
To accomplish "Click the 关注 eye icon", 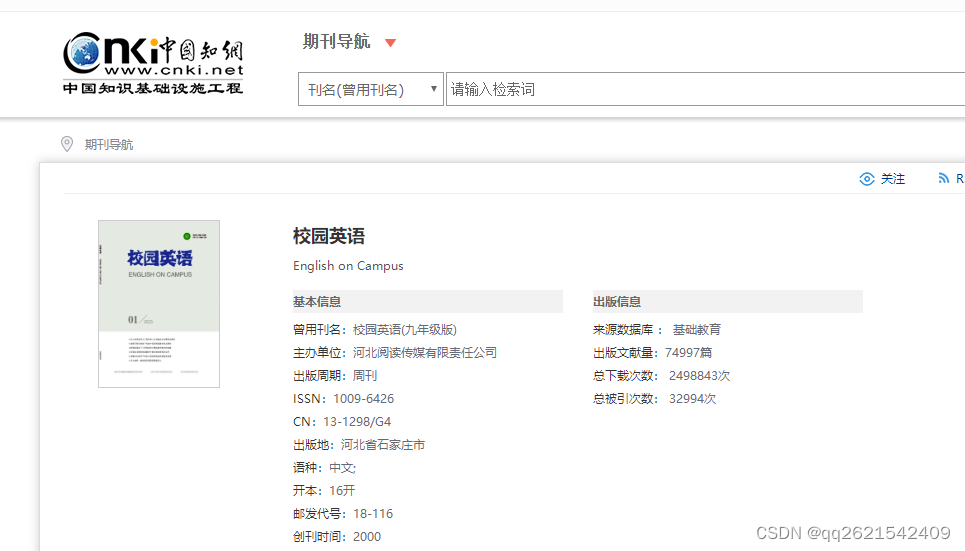I will click(867, 179).
